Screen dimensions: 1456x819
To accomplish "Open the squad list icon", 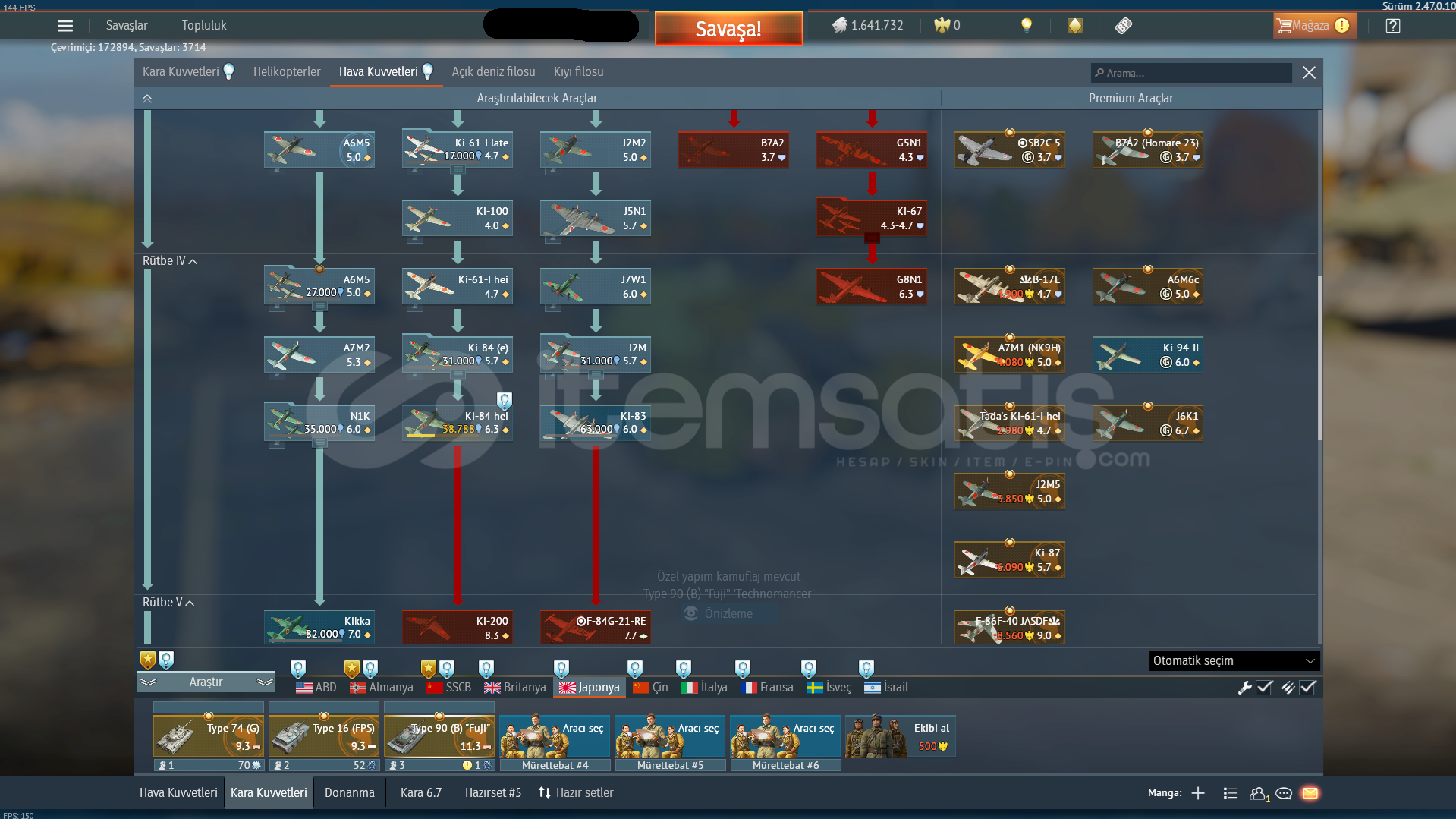I will click(x=1231, y=793).
